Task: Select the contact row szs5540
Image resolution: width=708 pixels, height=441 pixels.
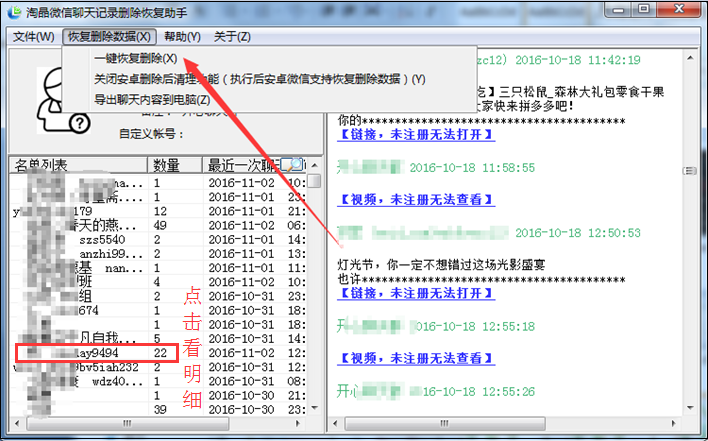Action: 158,239
